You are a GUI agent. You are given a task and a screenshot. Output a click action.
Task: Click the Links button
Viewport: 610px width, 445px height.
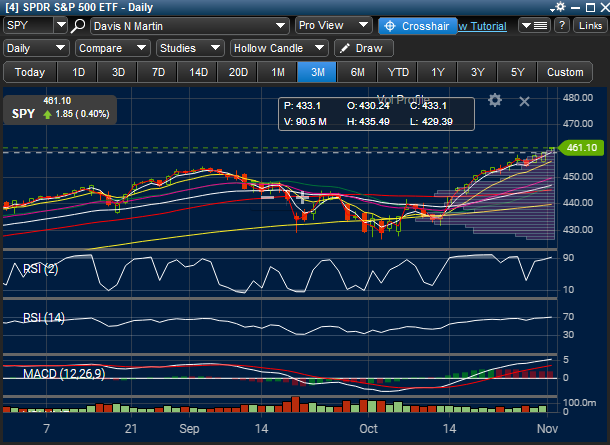pos(590,26)
